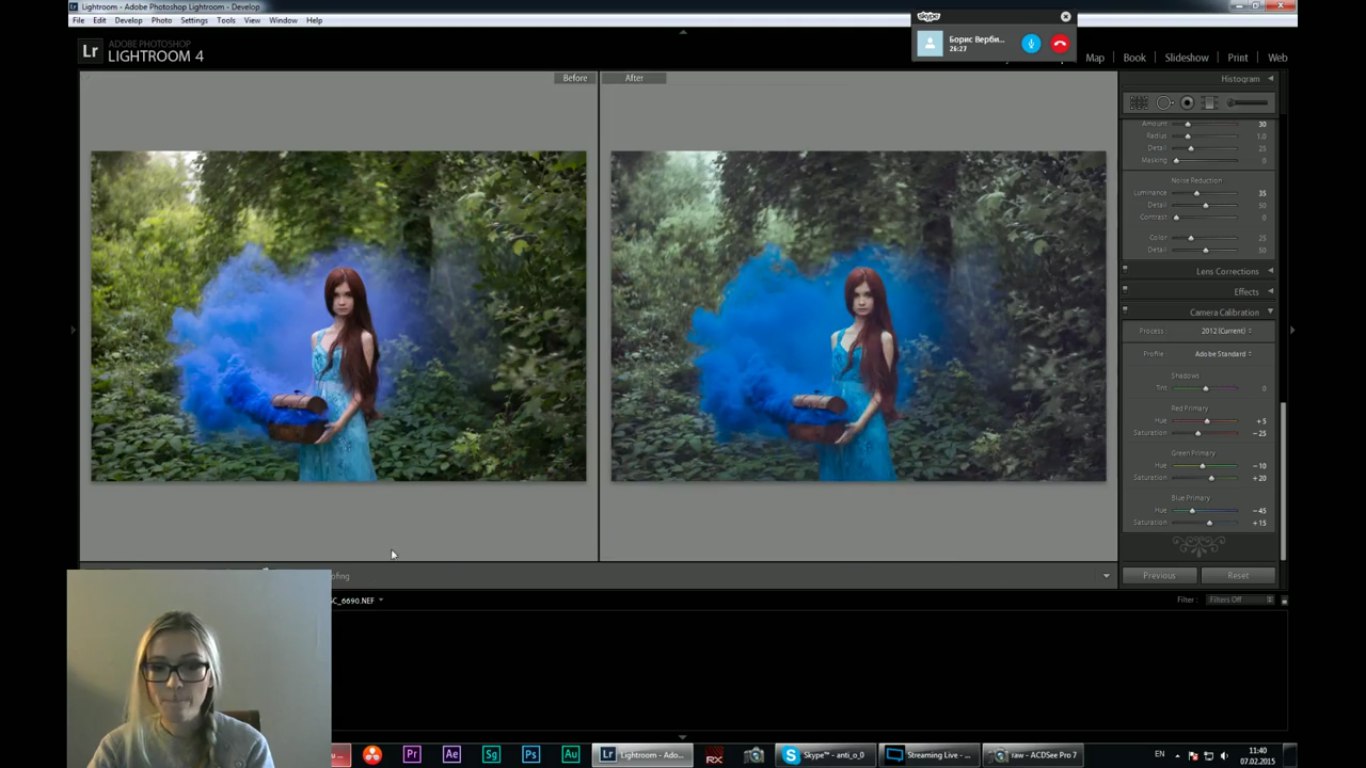Collapse the Camera Calibration panel
Image resolution: width=1366 pixels, height=768 pixels.
(x=1271, y=312)
